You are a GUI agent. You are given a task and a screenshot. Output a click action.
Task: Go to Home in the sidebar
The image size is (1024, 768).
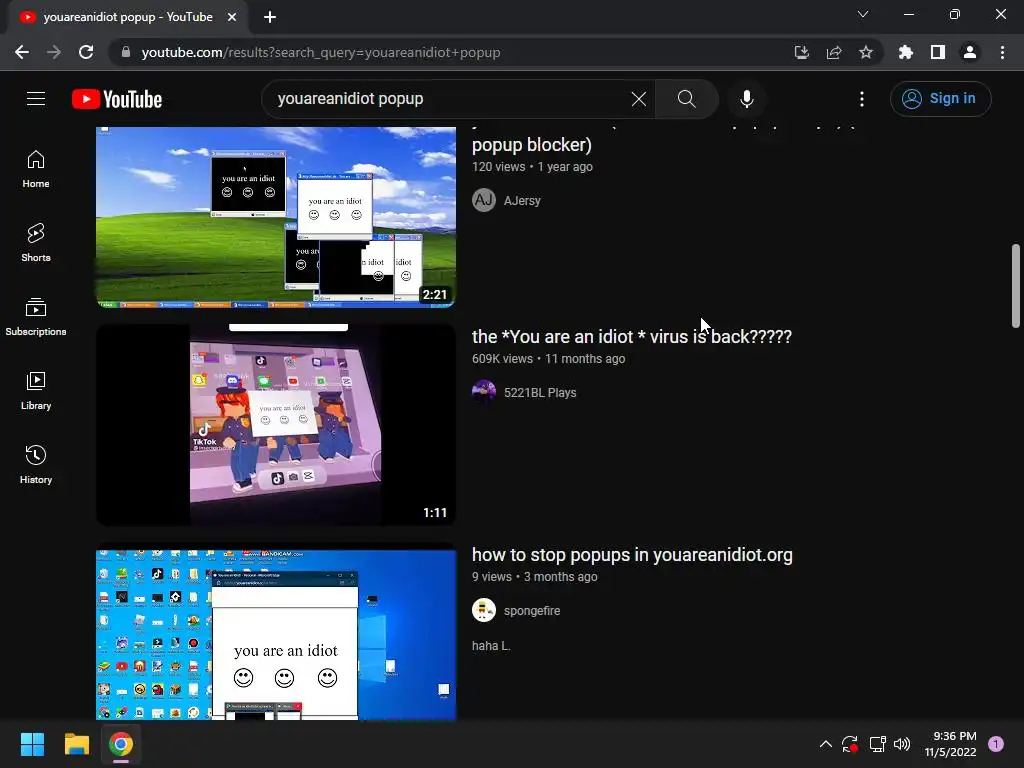(x=36, y=169)
